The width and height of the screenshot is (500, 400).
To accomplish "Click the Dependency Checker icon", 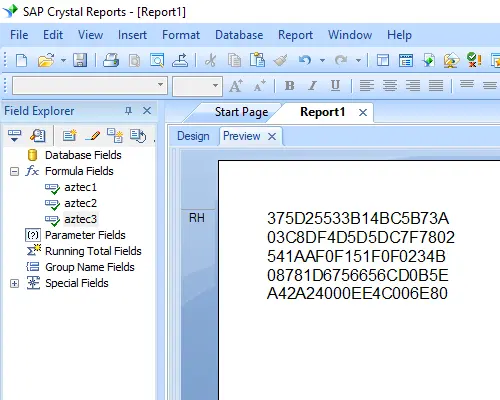I will click(x=474, y=60).
